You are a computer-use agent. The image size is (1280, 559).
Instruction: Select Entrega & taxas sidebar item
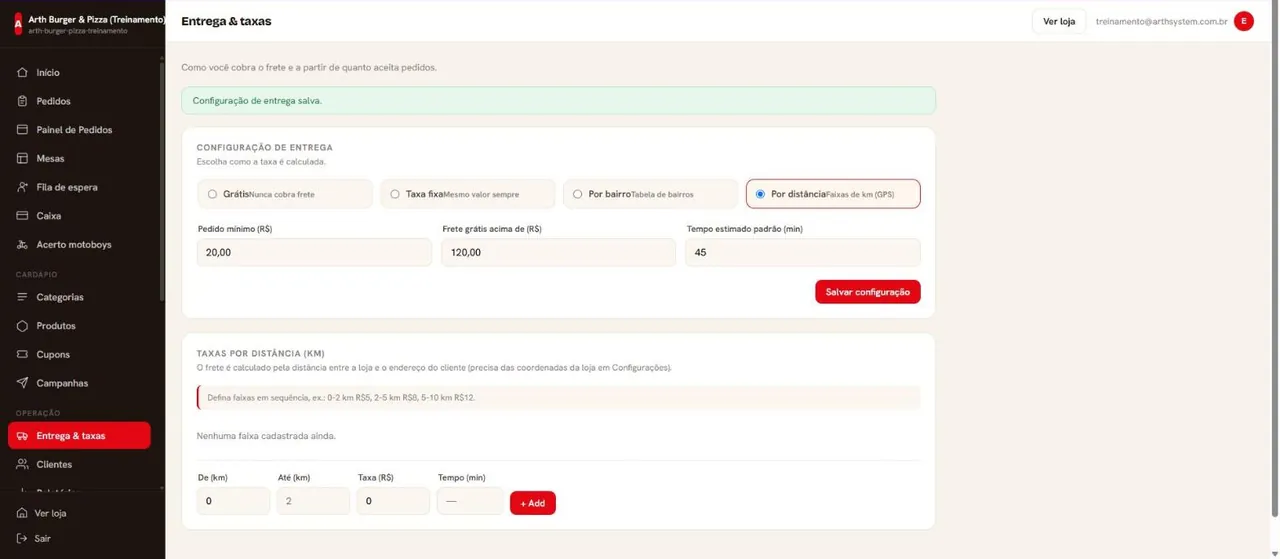tap(79, 436)
